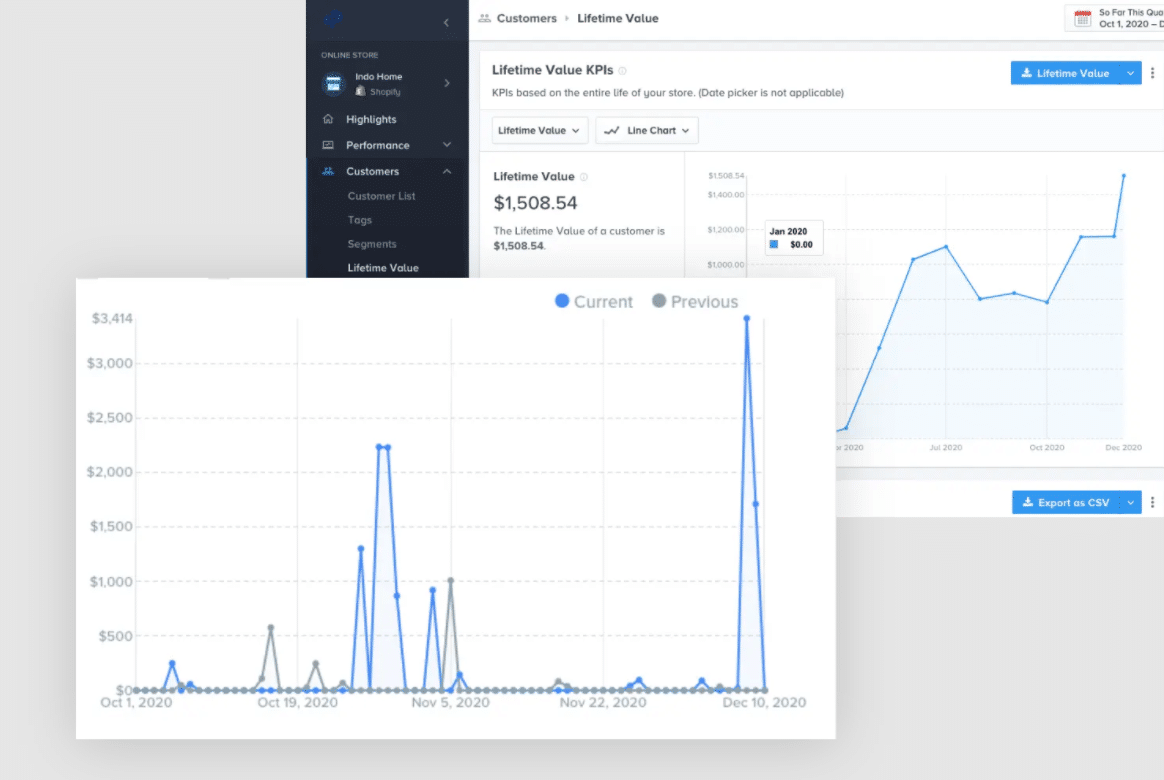The width and height of the screenshot is (1164, 780).
Task: Click the Export as CSV button
Action: [x=1065, y=502]
